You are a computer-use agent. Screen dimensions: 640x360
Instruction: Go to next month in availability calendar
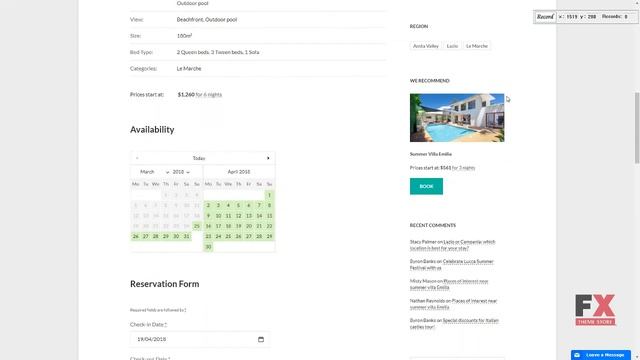268,158
